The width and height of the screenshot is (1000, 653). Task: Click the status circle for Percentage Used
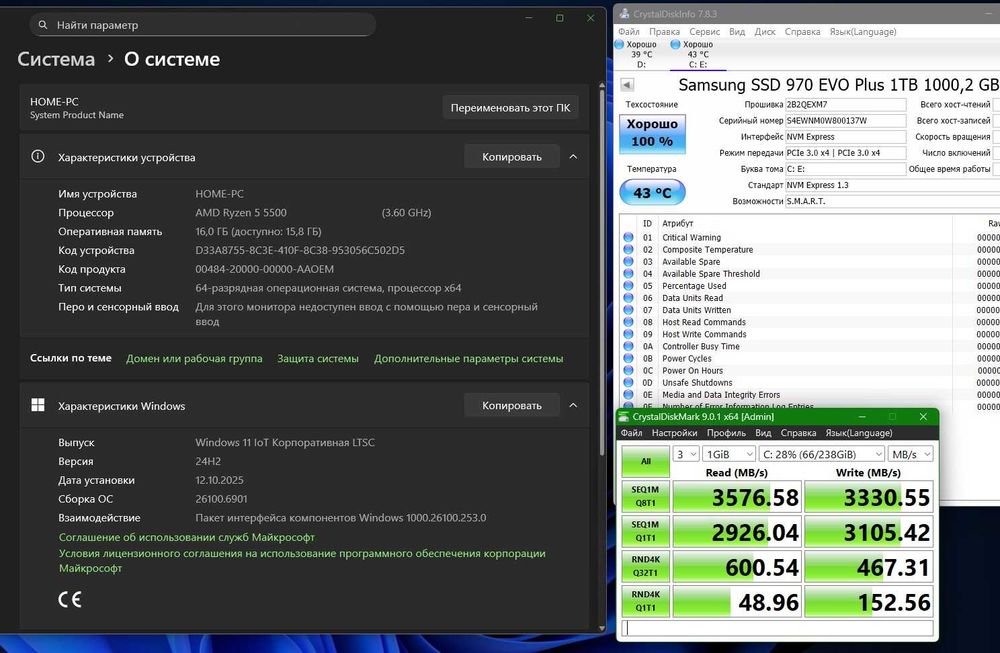628,286
